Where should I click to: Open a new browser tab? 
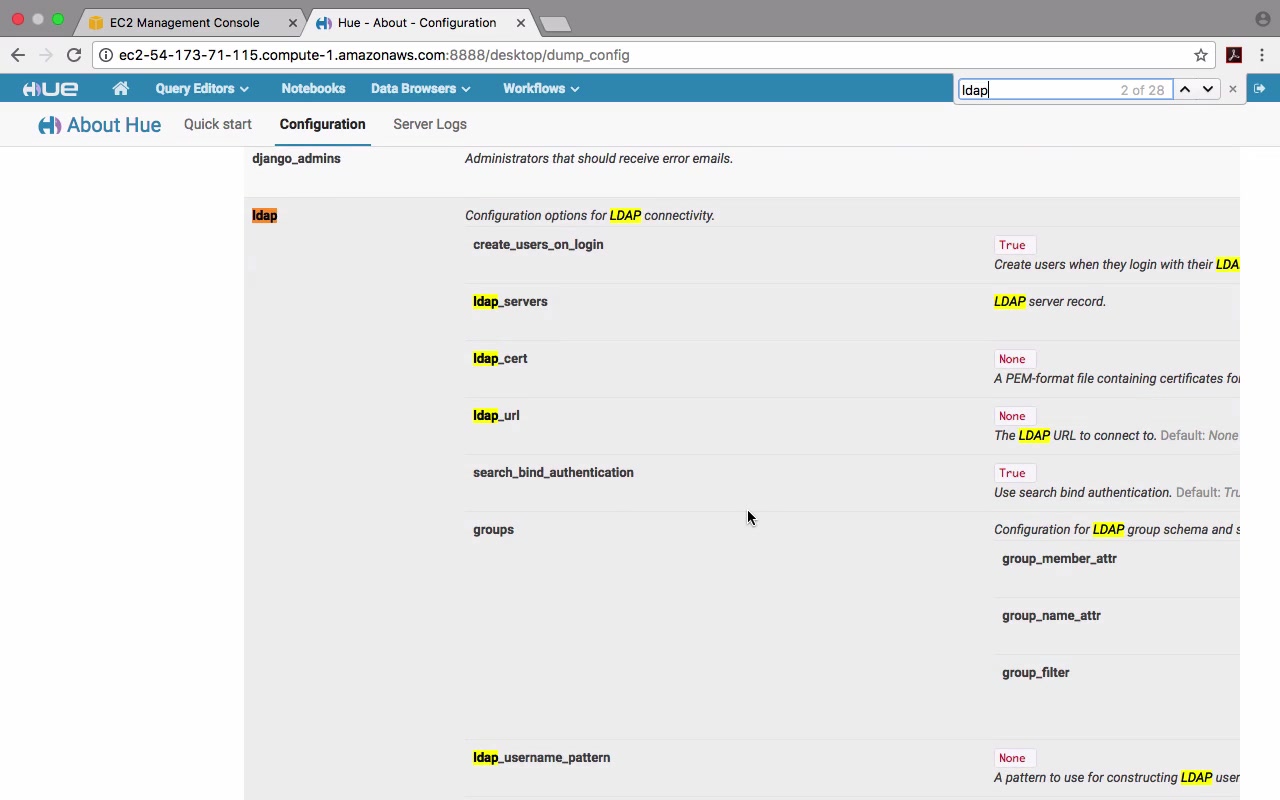pyautogui.click(x=554, y=23)
